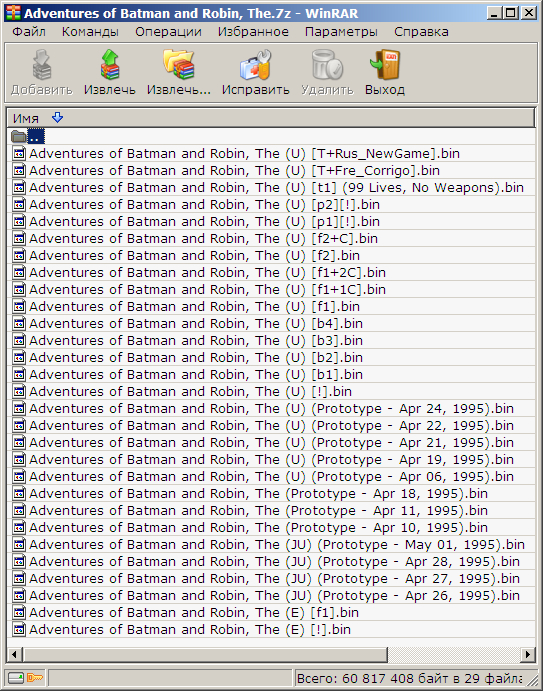This screenshot has height=691, width=543.
Task: Click the Выход exit door icon
Action: (x=385, y=65)
